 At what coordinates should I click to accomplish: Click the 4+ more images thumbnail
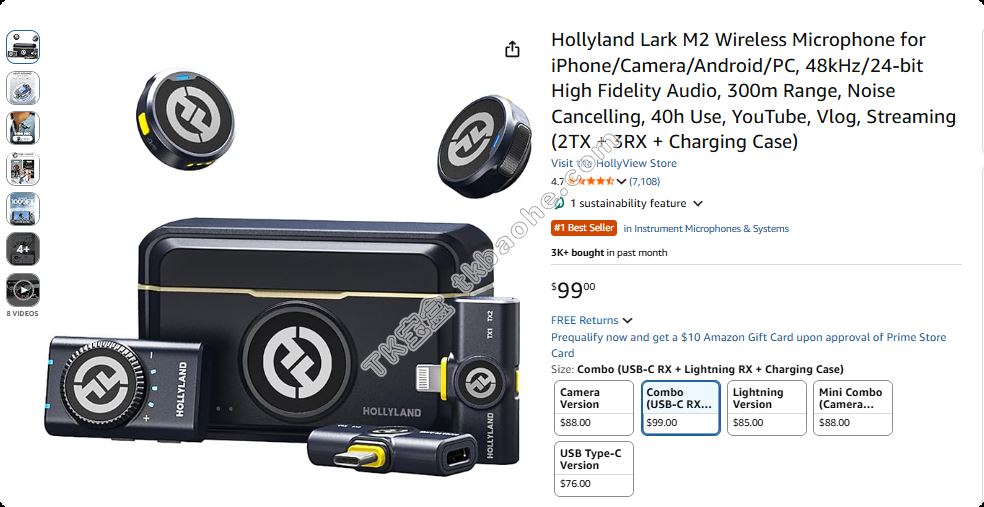tap(23, 249)
